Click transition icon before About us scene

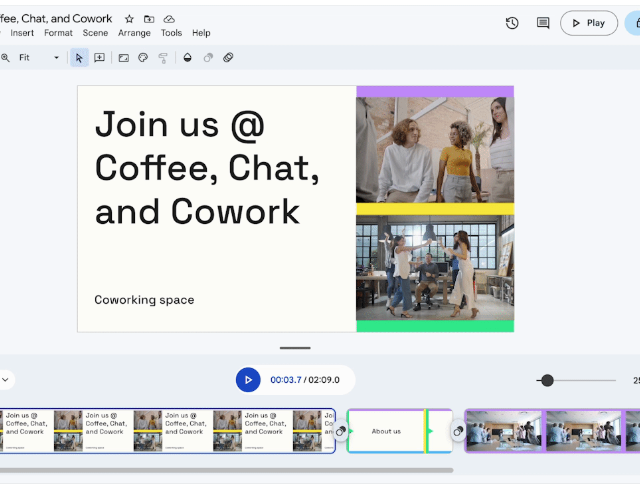[341, 431]
